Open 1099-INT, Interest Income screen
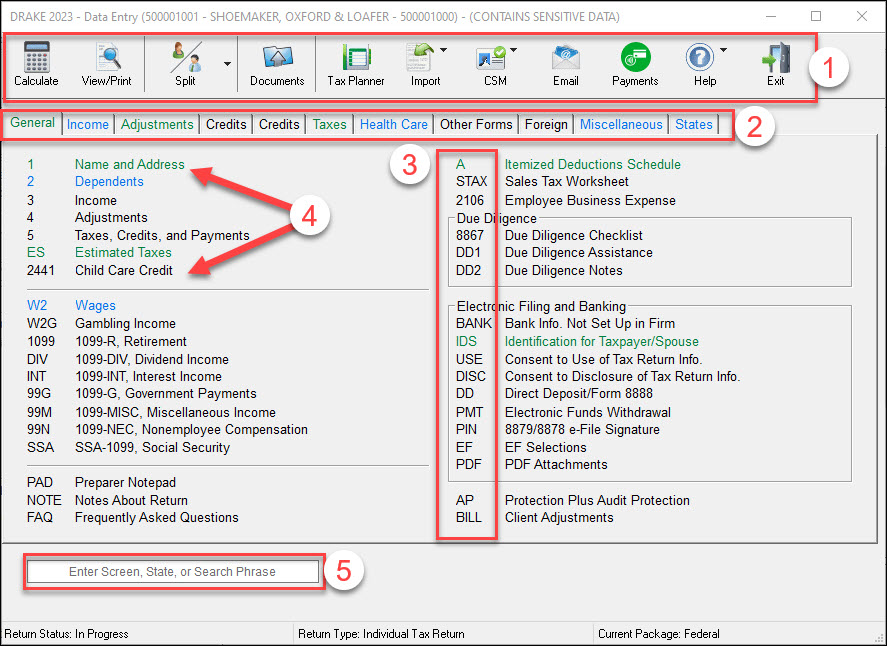This screenshot has width=887, height=646. (148, 376)
